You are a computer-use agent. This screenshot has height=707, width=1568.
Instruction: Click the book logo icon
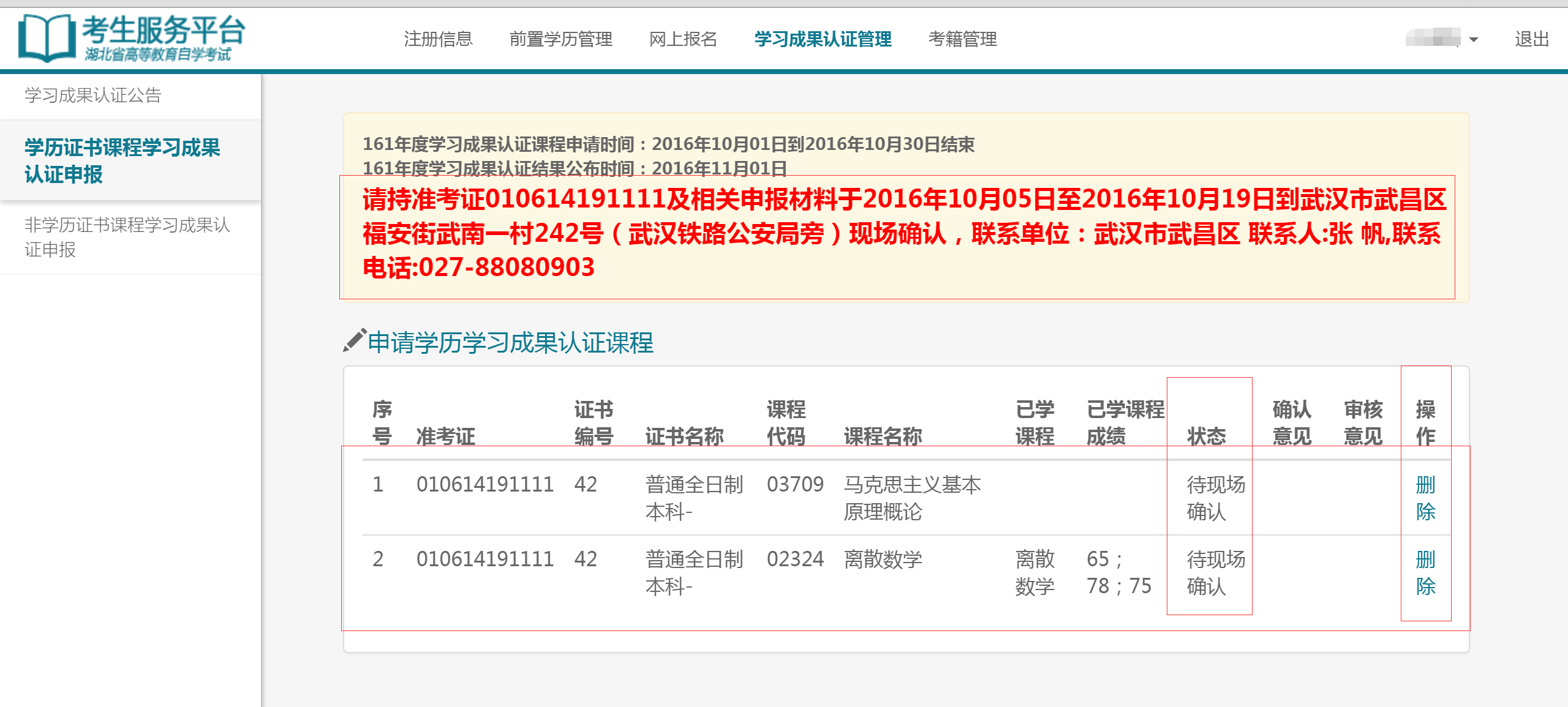[47, 38]
